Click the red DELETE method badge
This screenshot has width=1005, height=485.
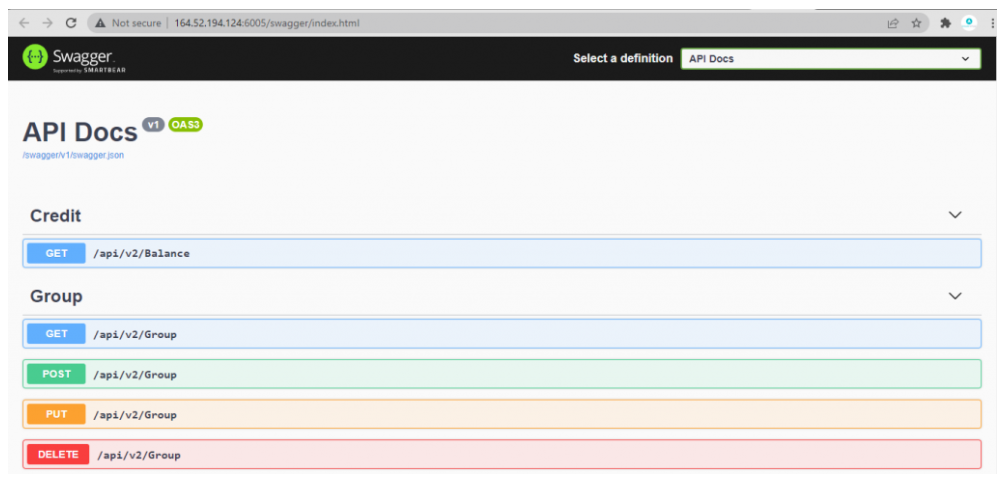click(x=58, y=454)
